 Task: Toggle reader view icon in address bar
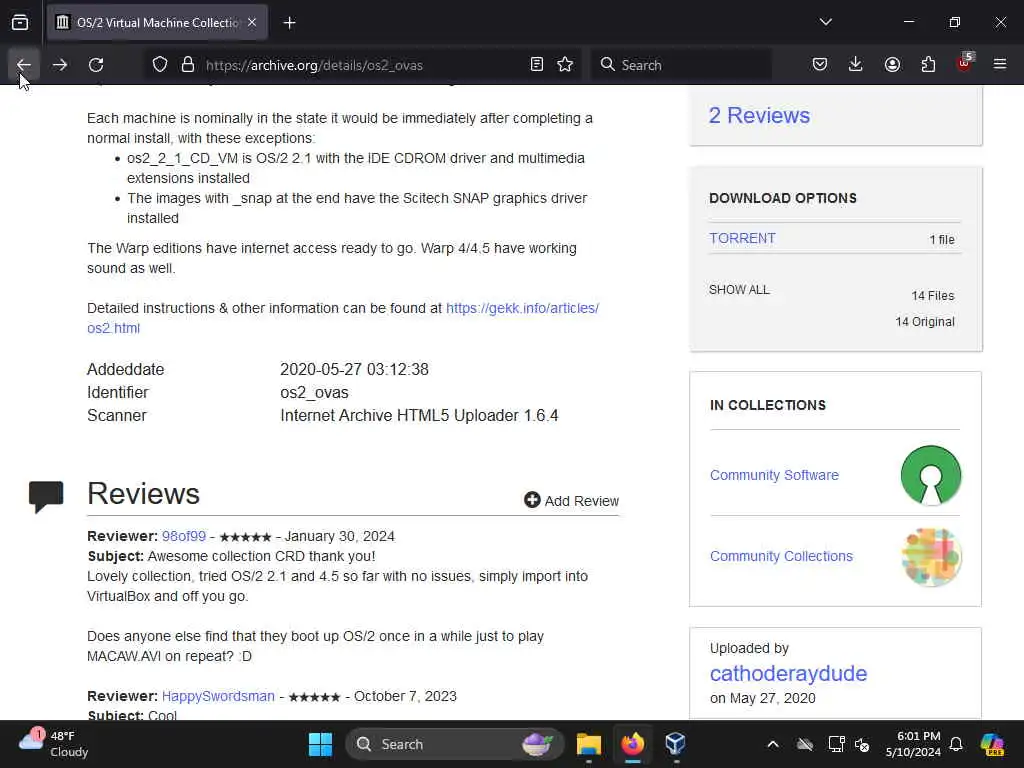(x=536, y=65)
